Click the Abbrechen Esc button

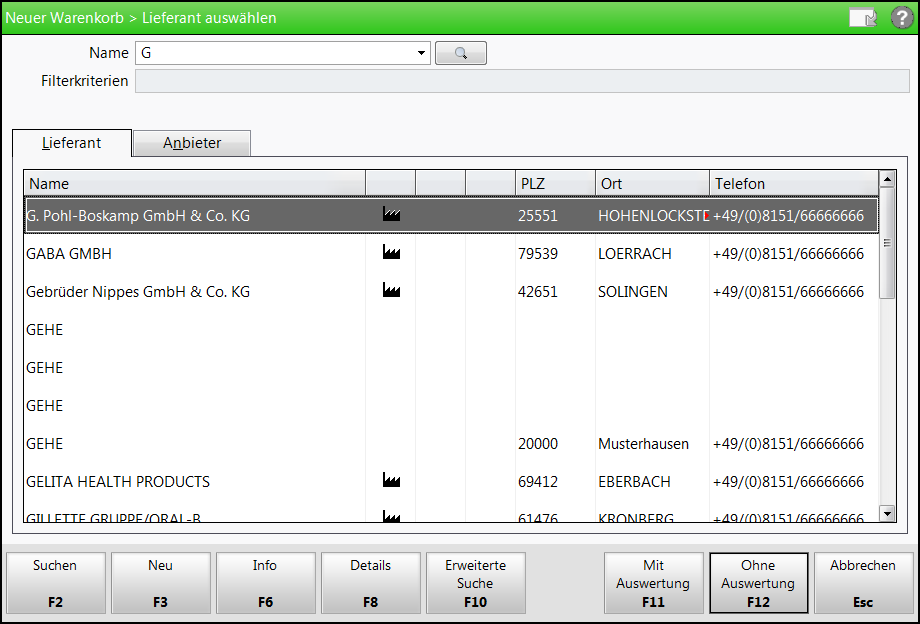(x=863, y=583)
